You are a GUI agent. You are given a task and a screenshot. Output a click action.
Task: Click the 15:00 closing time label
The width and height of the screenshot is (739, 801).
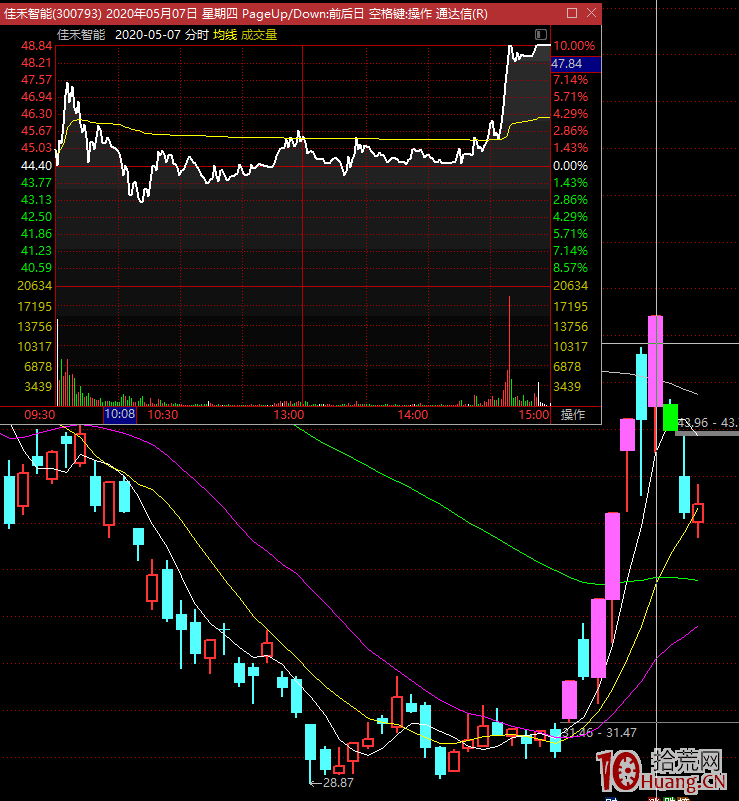coord(535,414)
